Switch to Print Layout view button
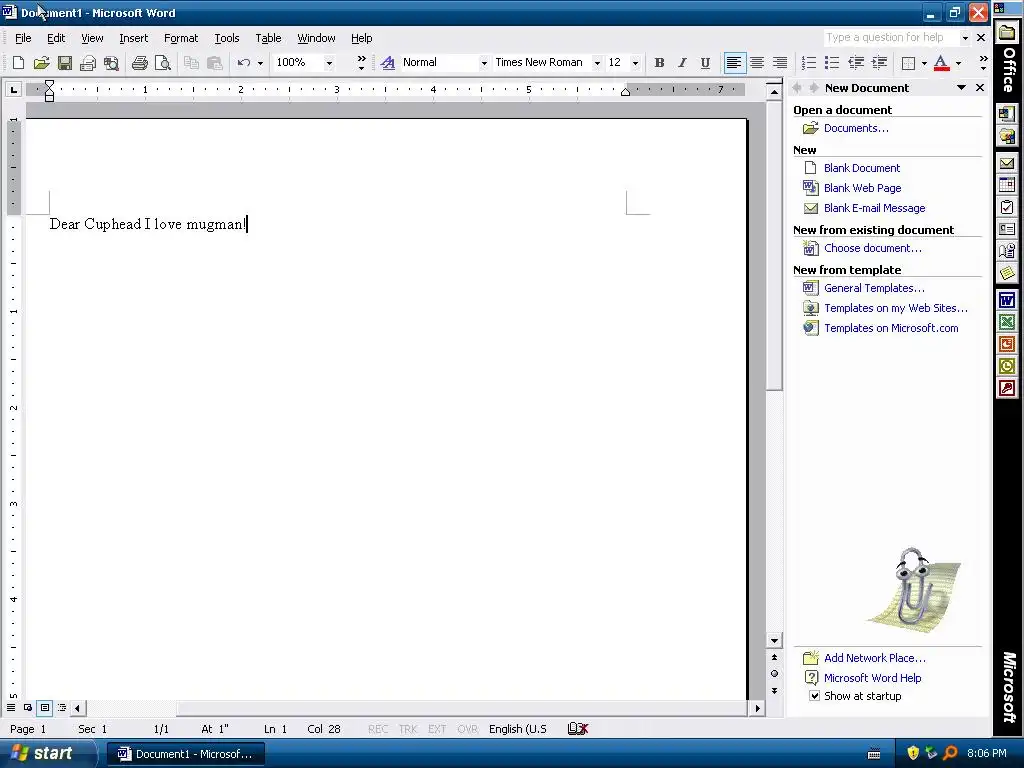This screenshot has width=1024, height=768. click(44, 707)
